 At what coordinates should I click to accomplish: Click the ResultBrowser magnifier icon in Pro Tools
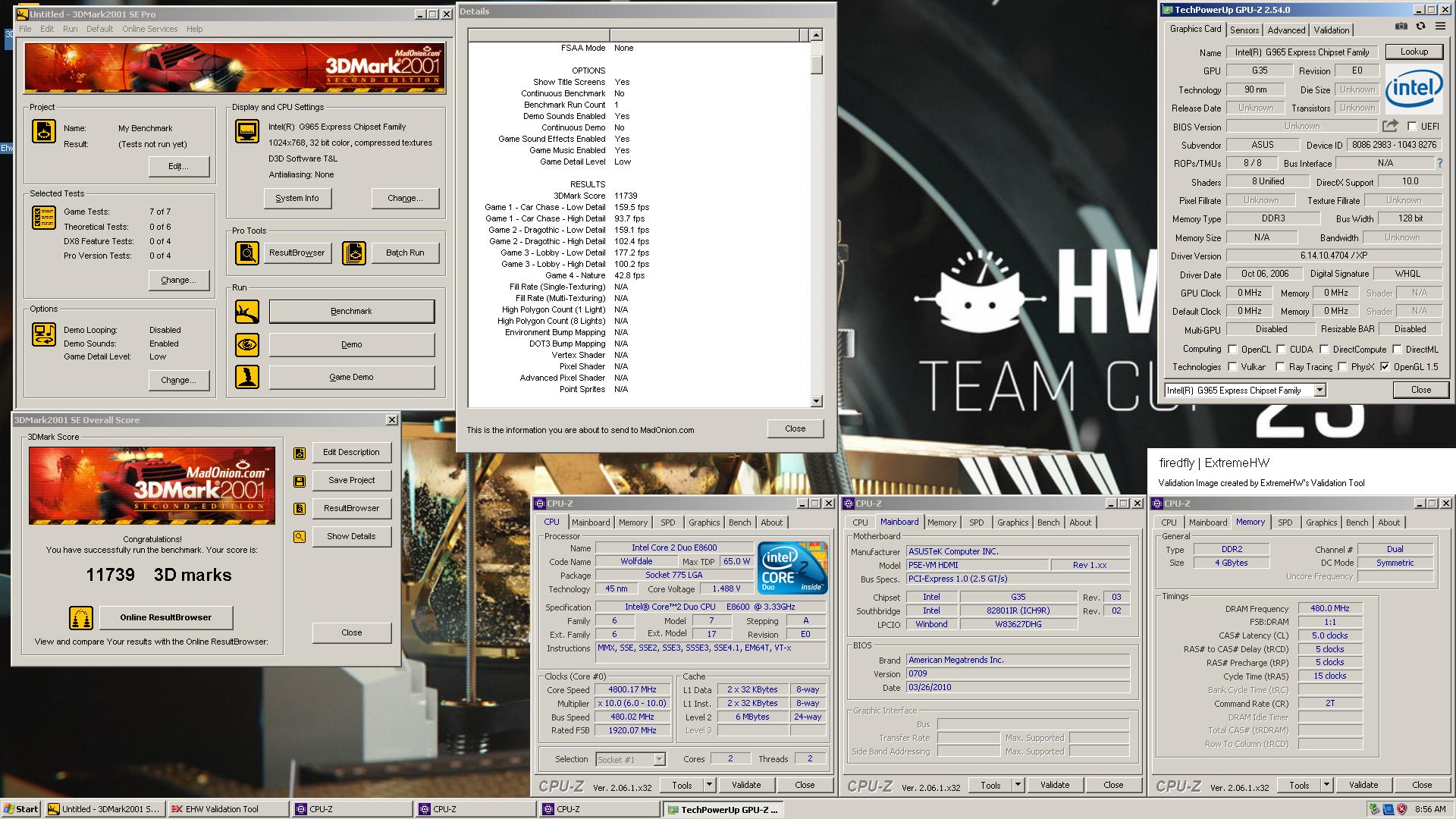pos(246,253)
